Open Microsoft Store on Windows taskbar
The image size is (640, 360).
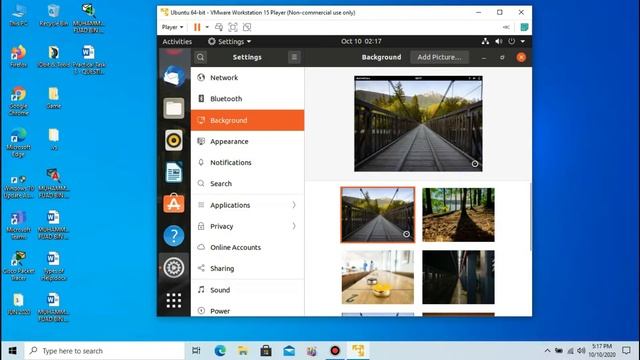coord(266,351)
